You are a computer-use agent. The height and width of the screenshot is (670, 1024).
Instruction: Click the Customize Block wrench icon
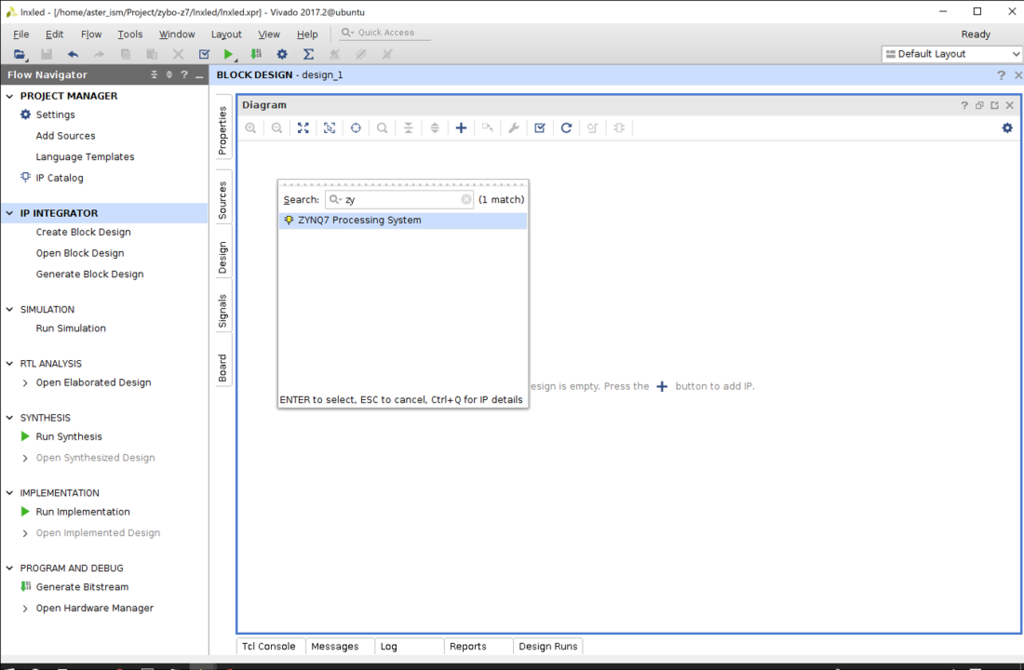[514, 128]
